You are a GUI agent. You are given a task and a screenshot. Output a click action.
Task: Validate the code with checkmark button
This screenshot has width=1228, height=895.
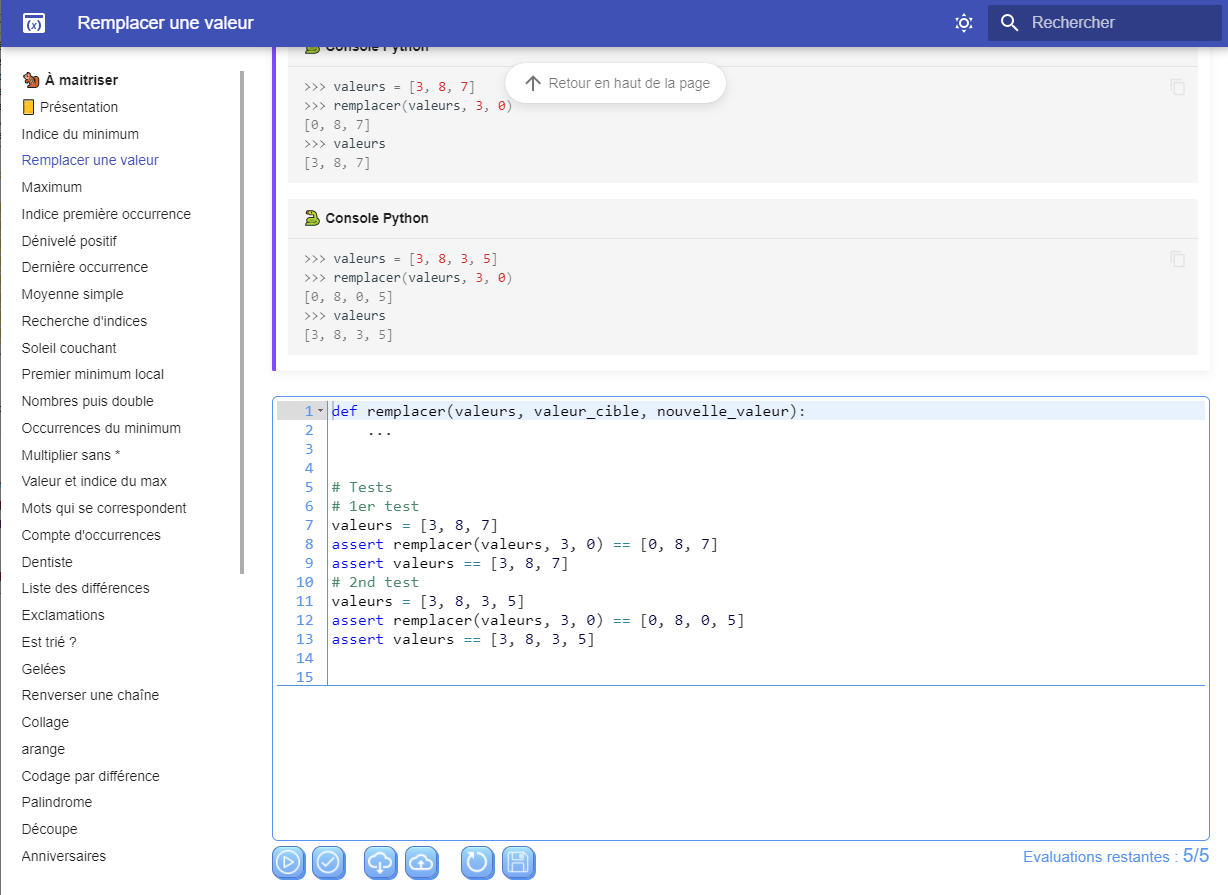(x=328, y=862)
